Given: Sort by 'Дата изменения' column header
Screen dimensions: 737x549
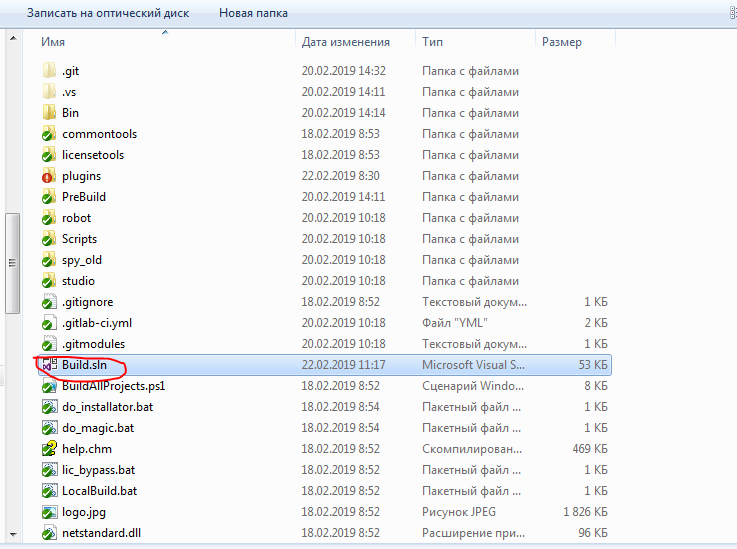Looking at the screenshot, I should click(356, 42).
